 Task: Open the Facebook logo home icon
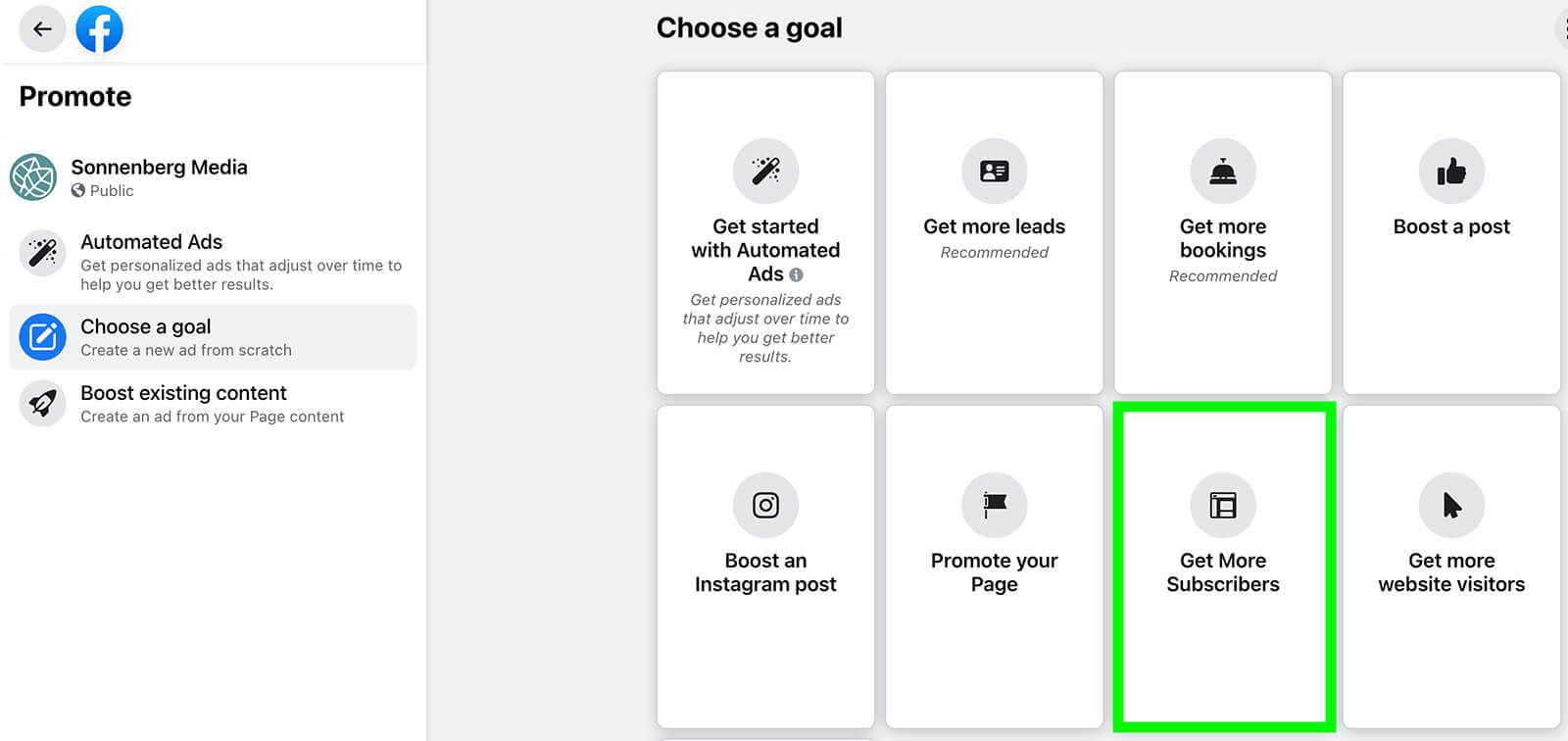coord(99,29)
